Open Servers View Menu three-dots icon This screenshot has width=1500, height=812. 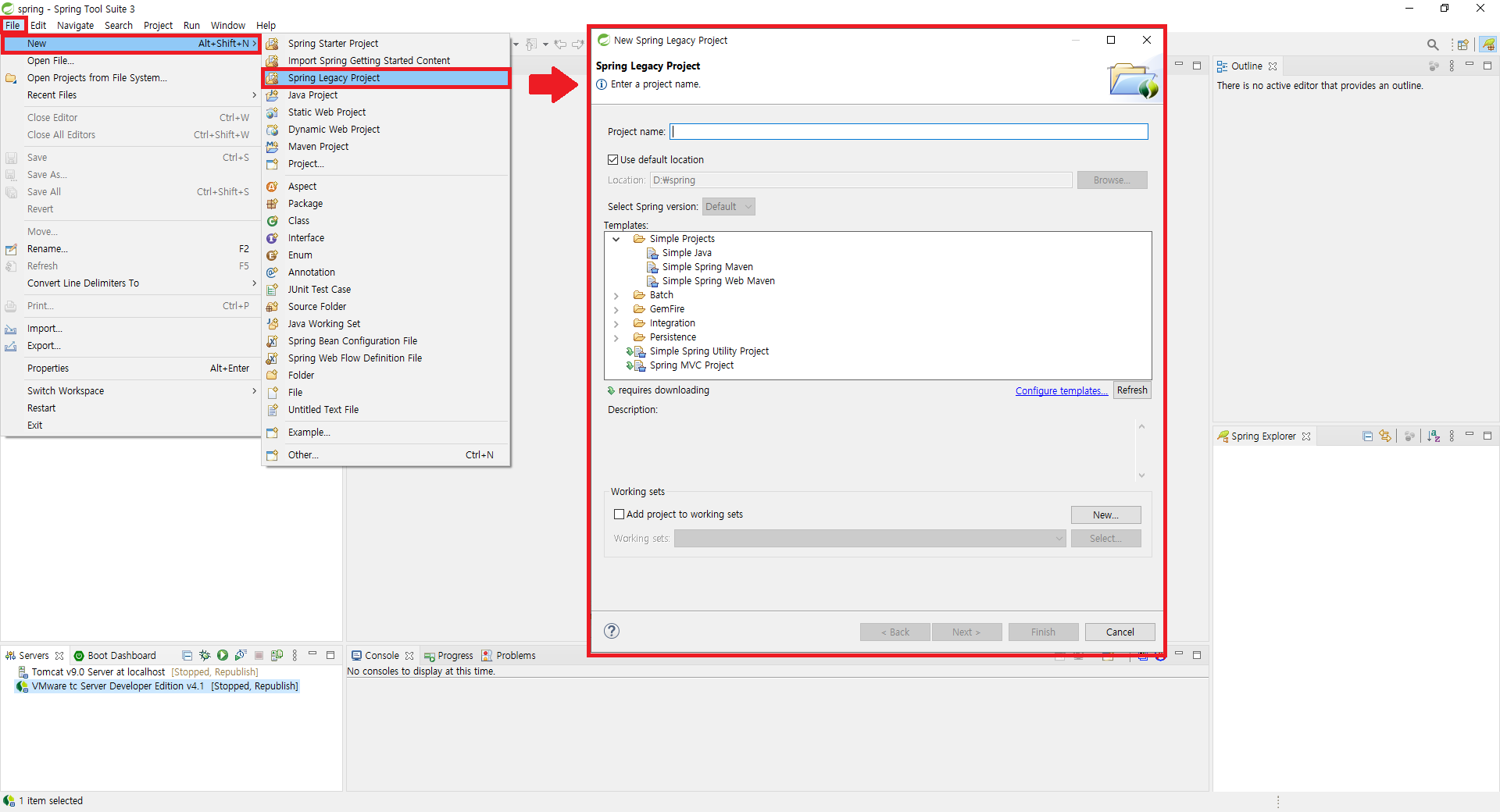pos(295,656)
